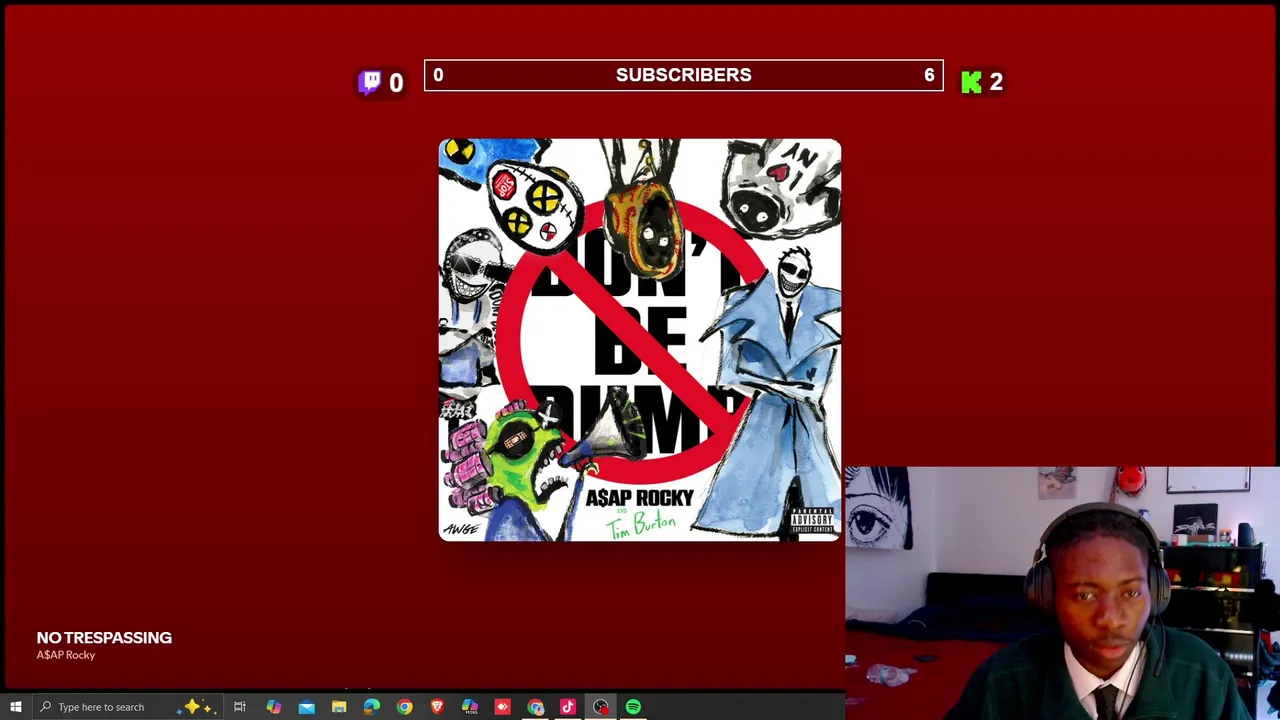Click the Kick subscriber count 2
Screen dimensions: 1280x720
pyautogui.click(x=996, y=83)
